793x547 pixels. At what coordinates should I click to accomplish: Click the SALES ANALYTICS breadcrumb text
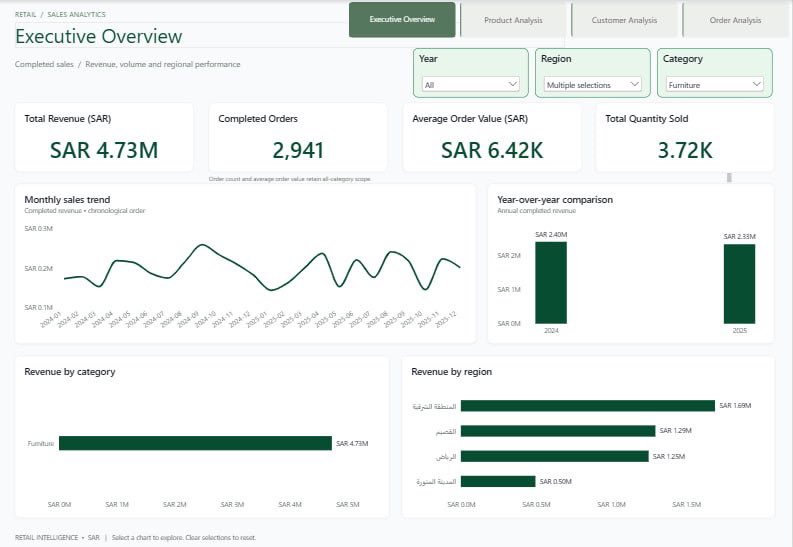(76, 14)
